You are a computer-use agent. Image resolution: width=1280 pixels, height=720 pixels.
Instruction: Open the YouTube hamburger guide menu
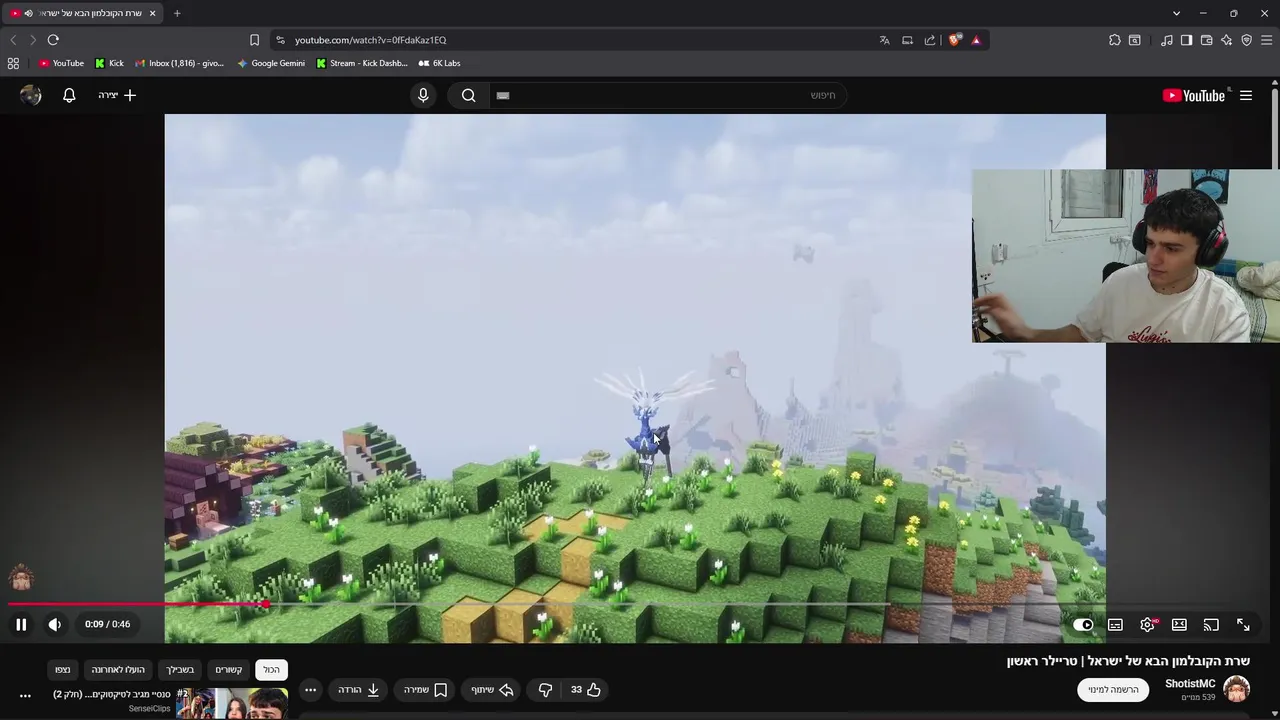1246,96
